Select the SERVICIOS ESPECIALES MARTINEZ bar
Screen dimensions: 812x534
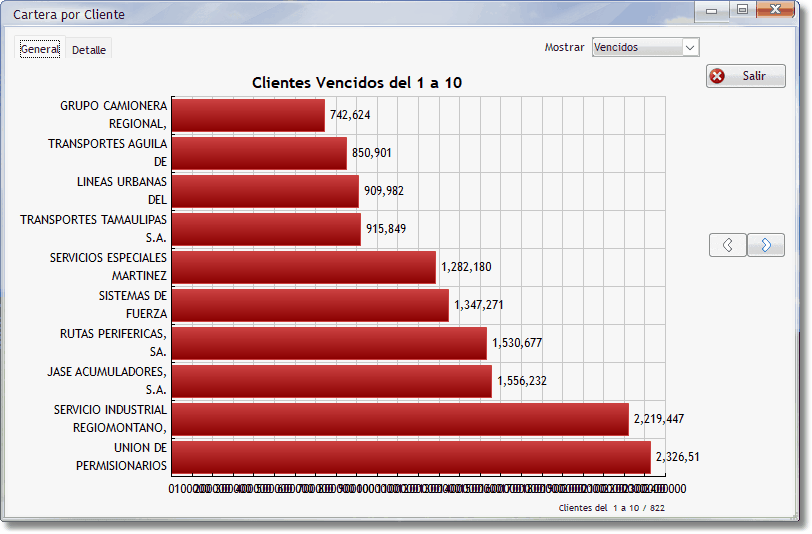tap(303, 267)
